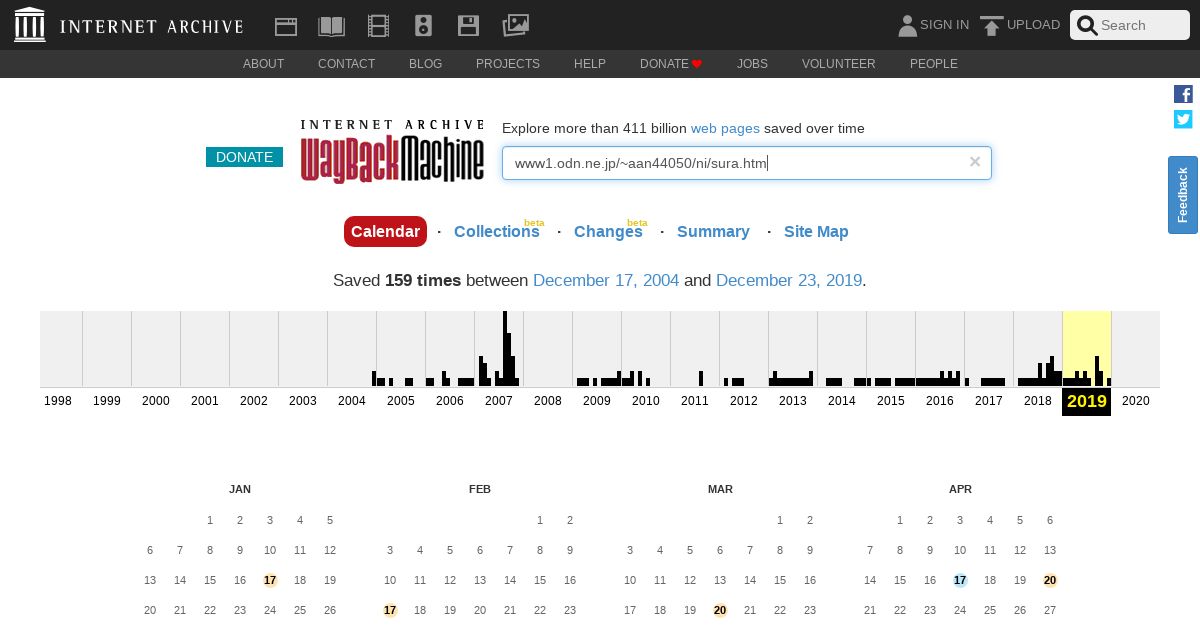Open the Web section icon

click(286, 26)
